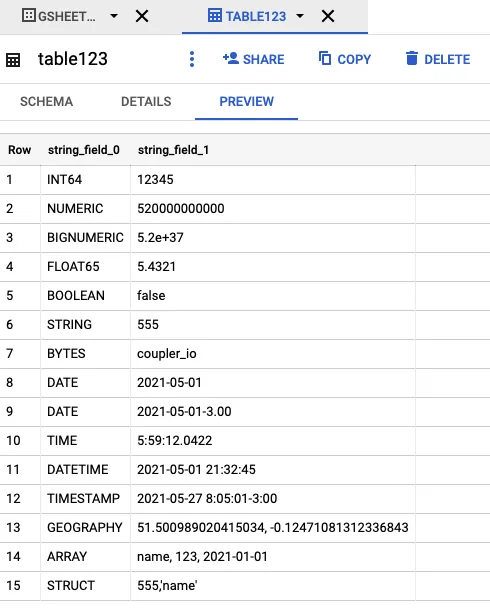Select the DATETIME cell
490x609 pixels.
[x=85, y=470]
